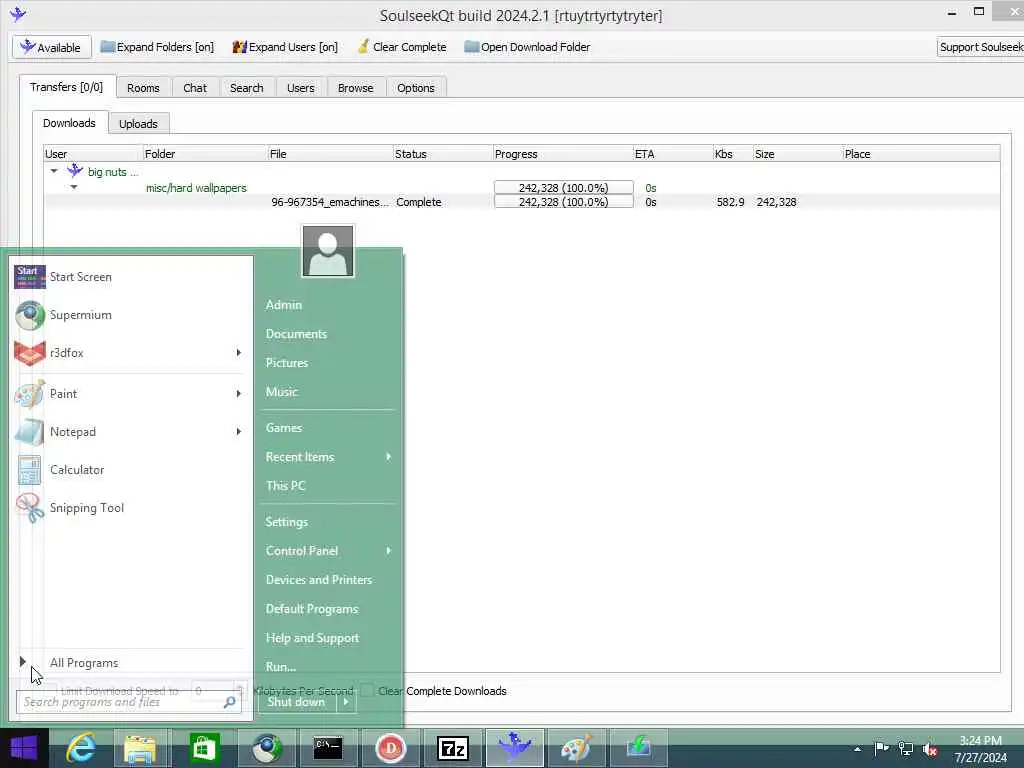This screenshot has height=768, width=1024.
Task: Select the Transfers [0/0] tab
Action: [67, 87]
